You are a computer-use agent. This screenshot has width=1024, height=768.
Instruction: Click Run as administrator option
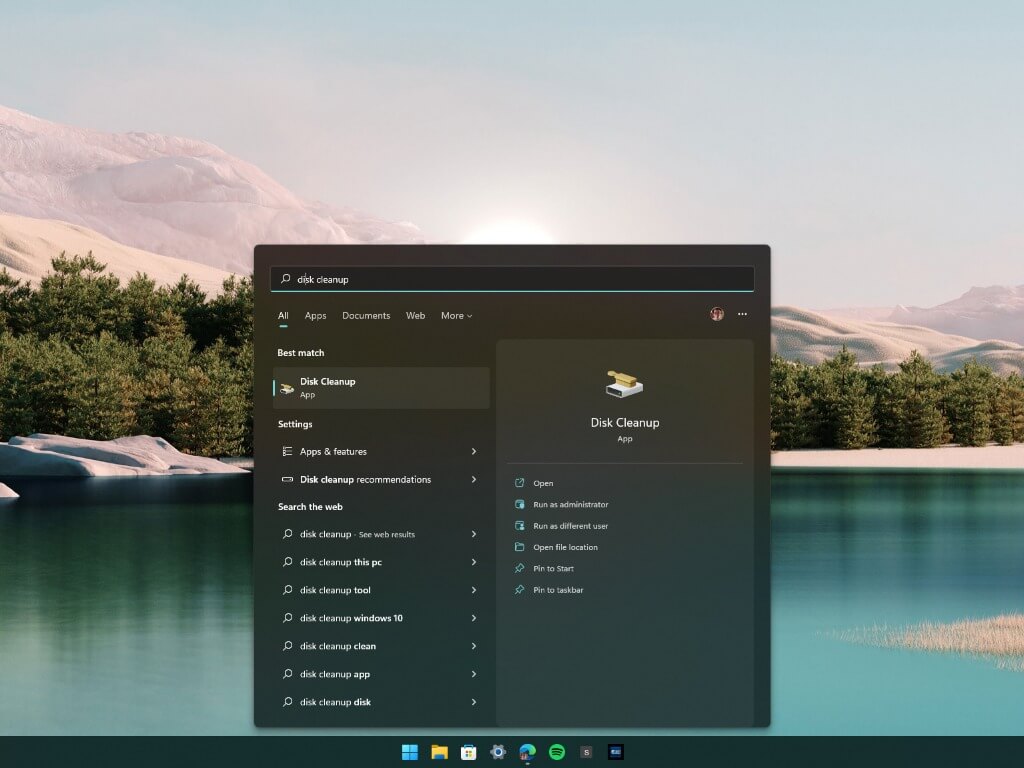(570, 505)
